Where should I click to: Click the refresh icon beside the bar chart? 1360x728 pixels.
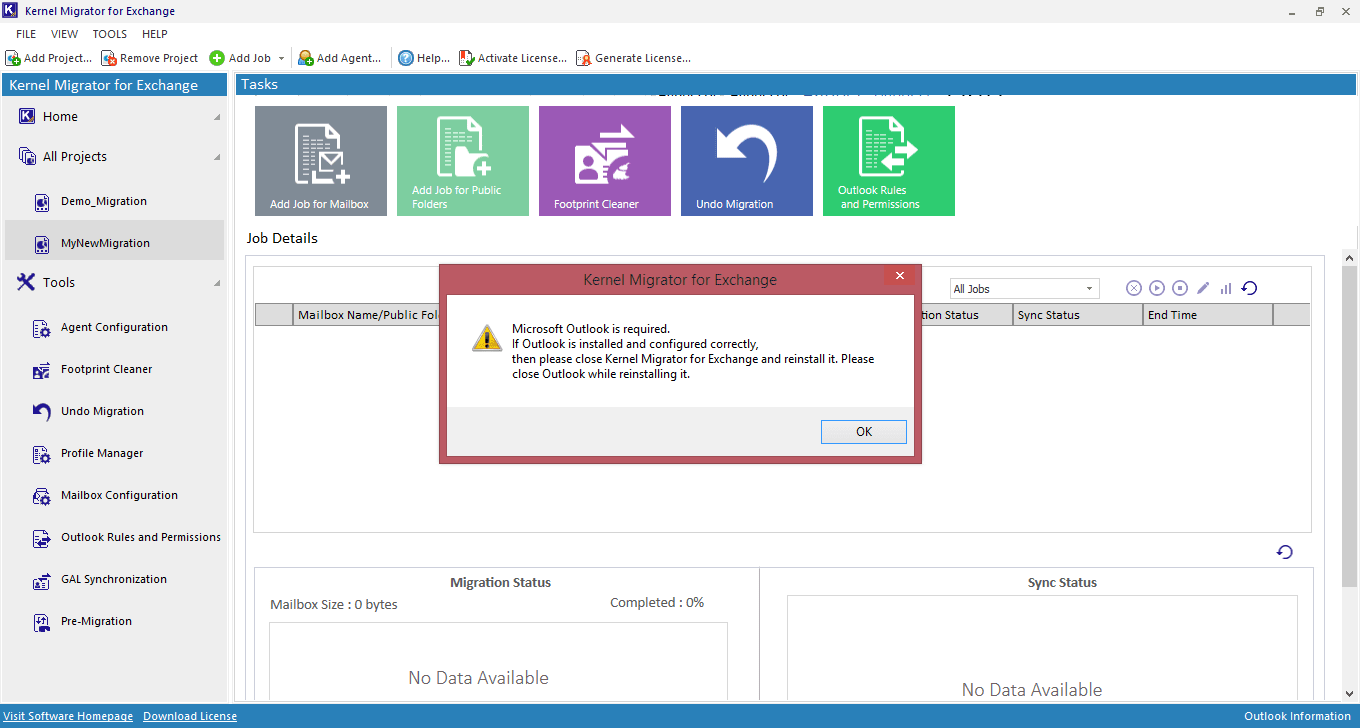click(x=1249, y=288)
